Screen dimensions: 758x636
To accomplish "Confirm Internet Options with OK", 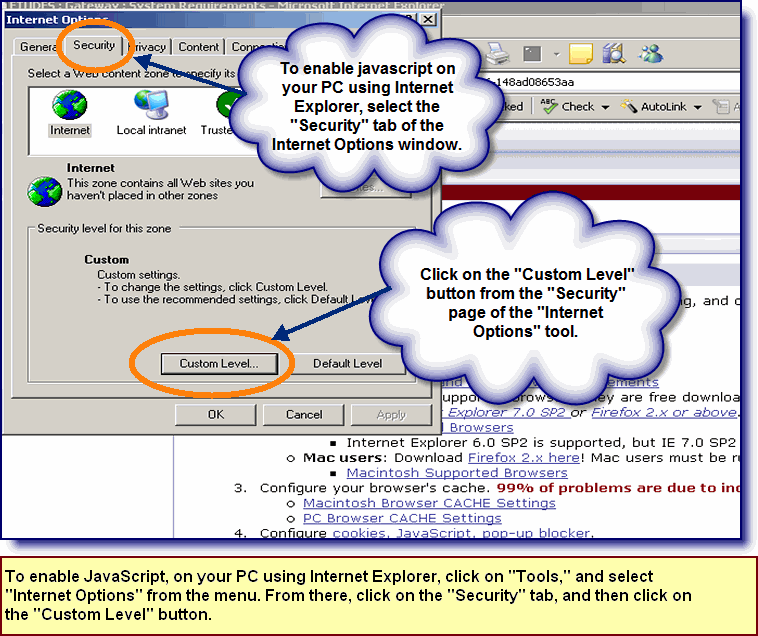I will (x=216, y=415).
